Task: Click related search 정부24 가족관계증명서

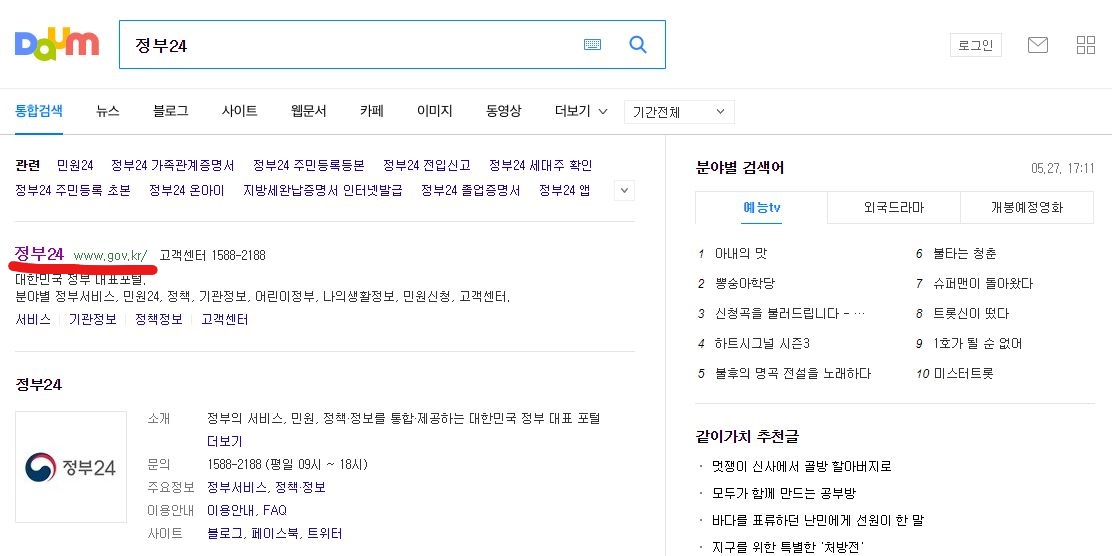Action: pyautogui.click(x=172, y=165)
